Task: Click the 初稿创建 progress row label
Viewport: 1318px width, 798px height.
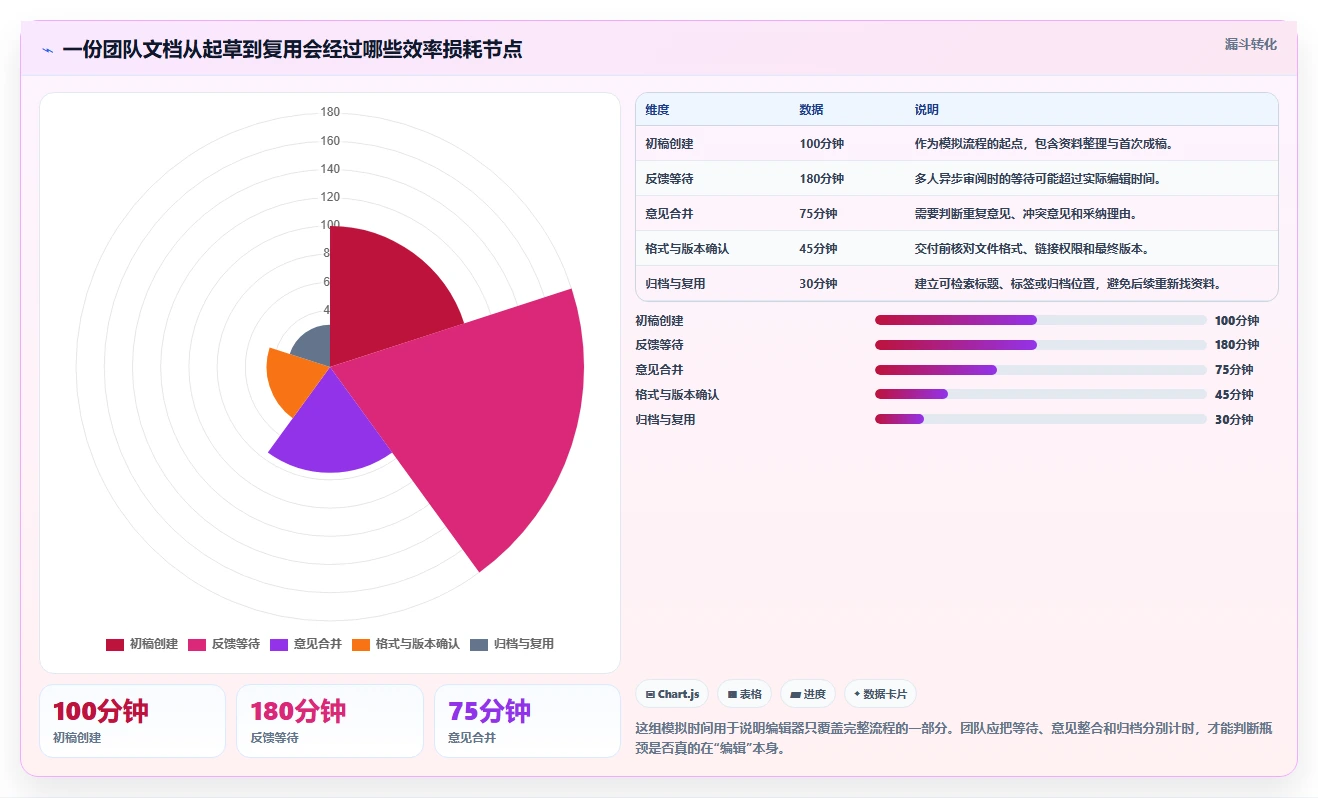Action: coord(659,321)
